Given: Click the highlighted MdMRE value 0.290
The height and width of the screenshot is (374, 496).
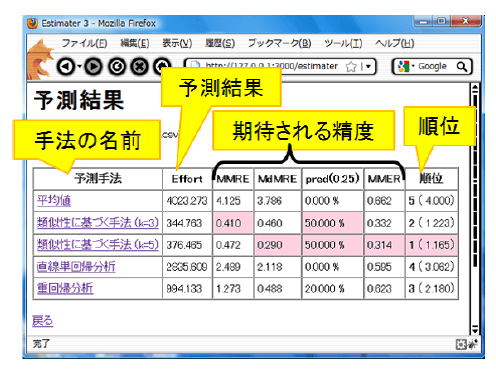Looking at the screenshot, I should point(277,245).
